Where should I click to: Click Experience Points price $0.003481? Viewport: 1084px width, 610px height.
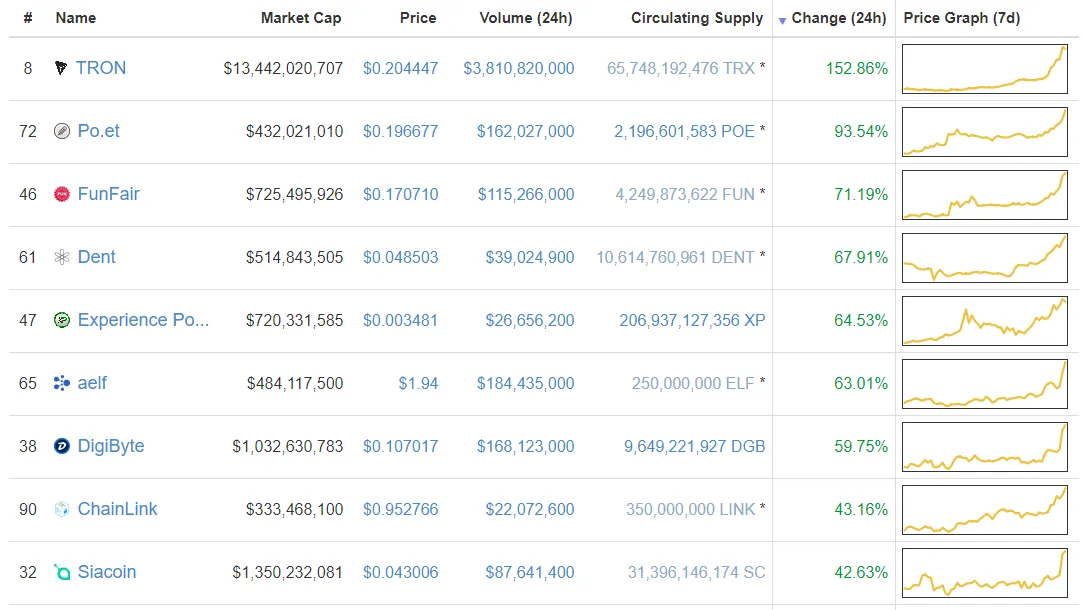[x=400, y=320]
